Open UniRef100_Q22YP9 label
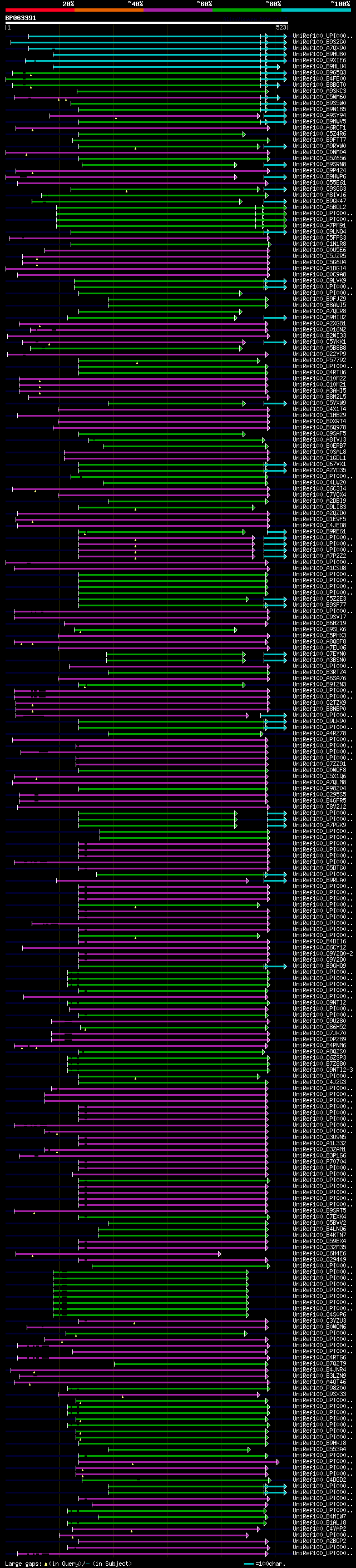This screenshot has width=356, height=1568. click(x=319, y=354)
